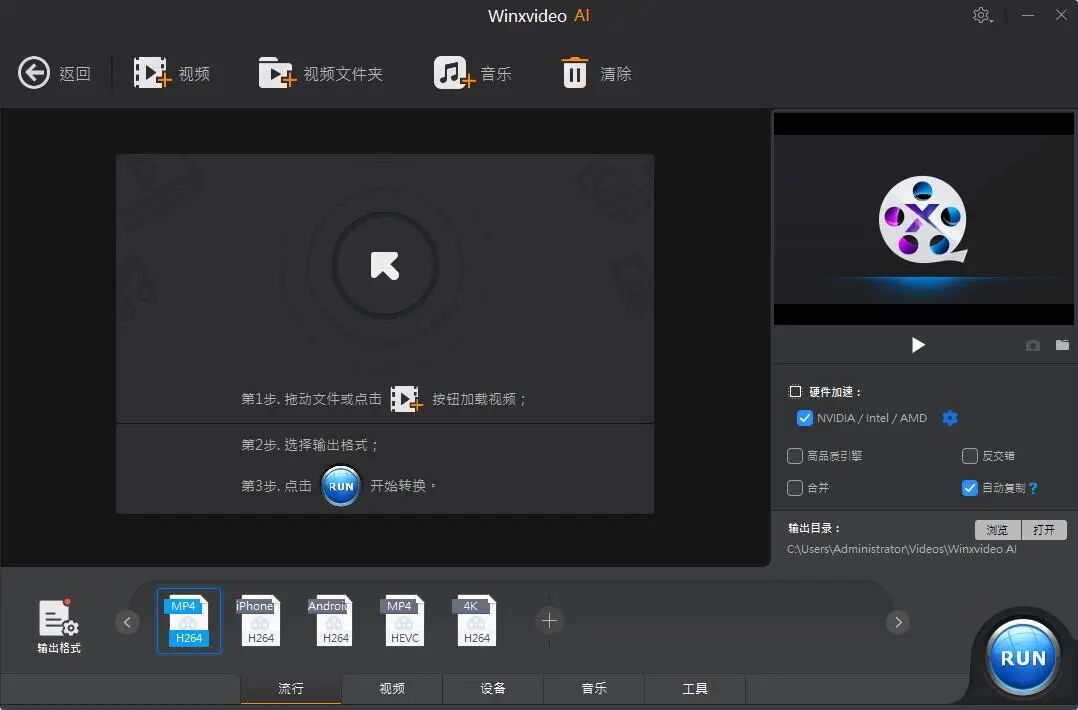This screenshot has width=1078, height=710.
Task: Switch to the 设备 tab
Action: 492,688
